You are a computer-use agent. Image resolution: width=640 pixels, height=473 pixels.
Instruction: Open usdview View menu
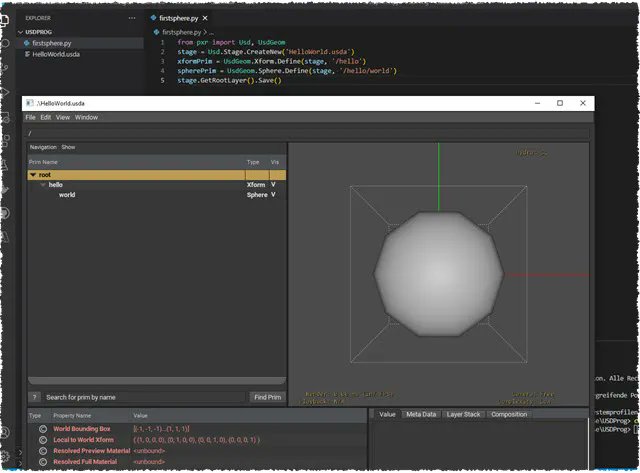[x=63, y=117]
